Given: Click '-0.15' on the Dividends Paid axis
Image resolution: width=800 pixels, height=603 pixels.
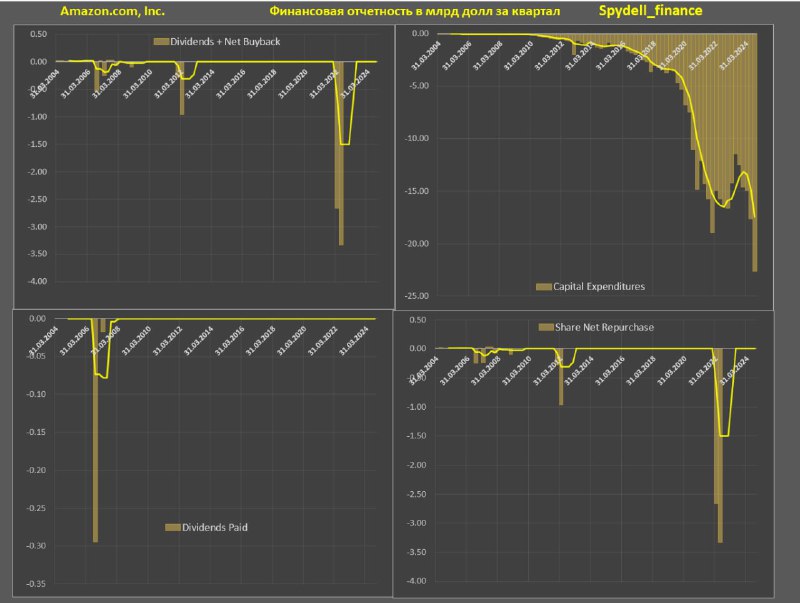Looking at the screenshot, I should (x=36, y=432).
